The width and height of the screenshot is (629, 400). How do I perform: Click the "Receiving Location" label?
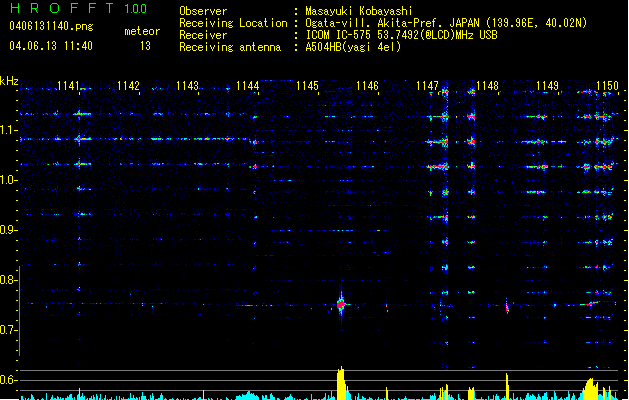click(x=233, y=23)
